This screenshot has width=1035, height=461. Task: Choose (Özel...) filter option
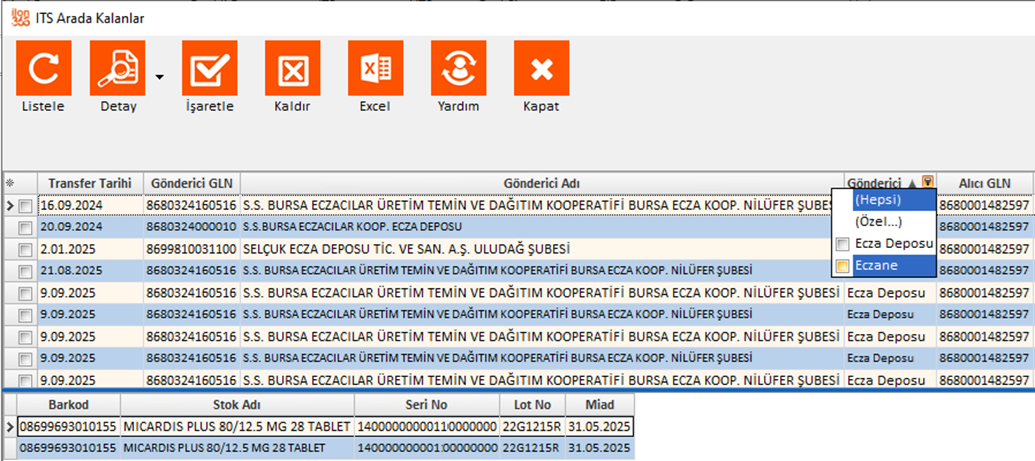click(x=881, y=222)
